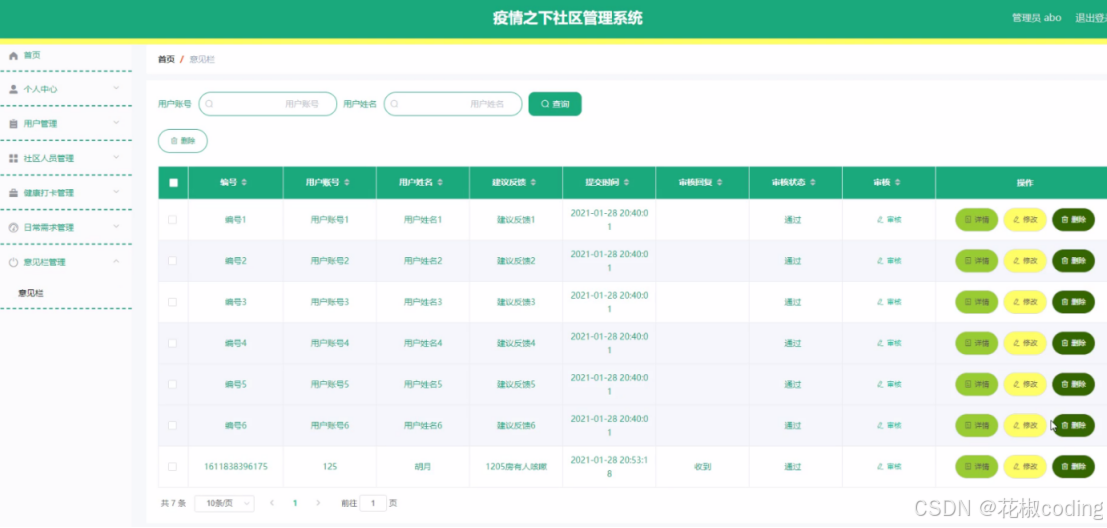Click the 建议反馈1 cell

point(517,220)
